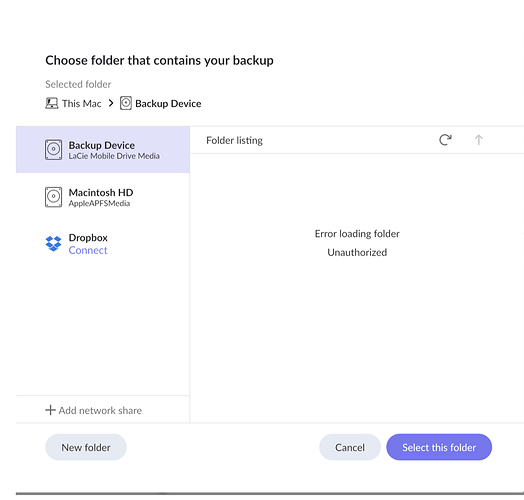
Task: Connect Dropbox account link
Action: pos(88,250)
